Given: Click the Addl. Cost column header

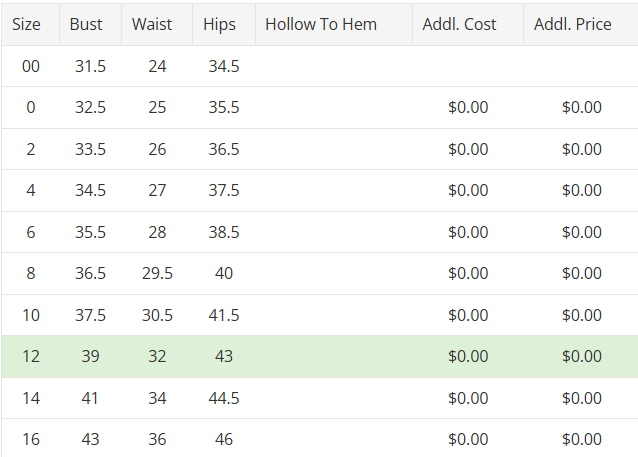Looking at the screenshot, I should point(459,24).
